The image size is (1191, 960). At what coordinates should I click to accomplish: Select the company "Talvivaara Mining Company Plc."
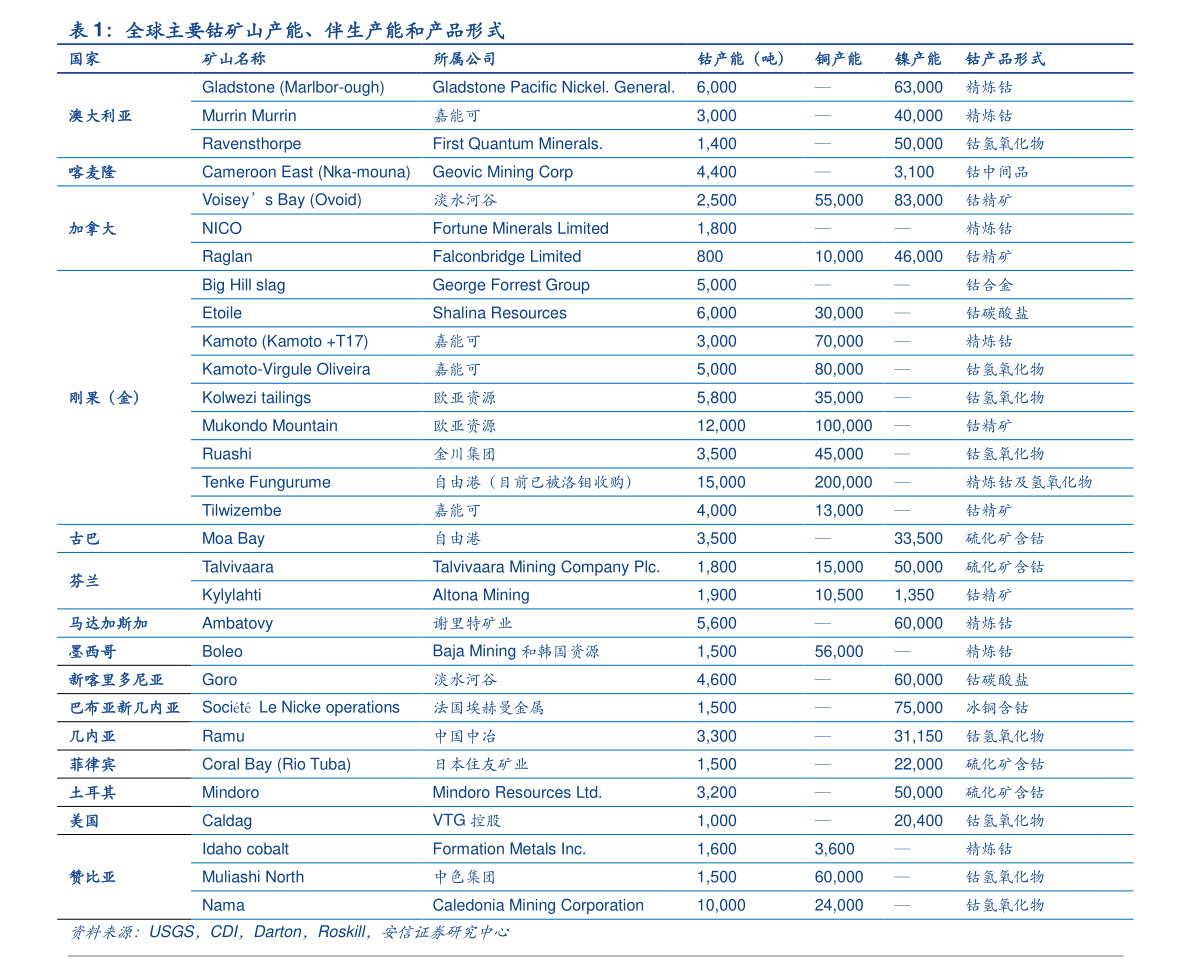[546, 567]
